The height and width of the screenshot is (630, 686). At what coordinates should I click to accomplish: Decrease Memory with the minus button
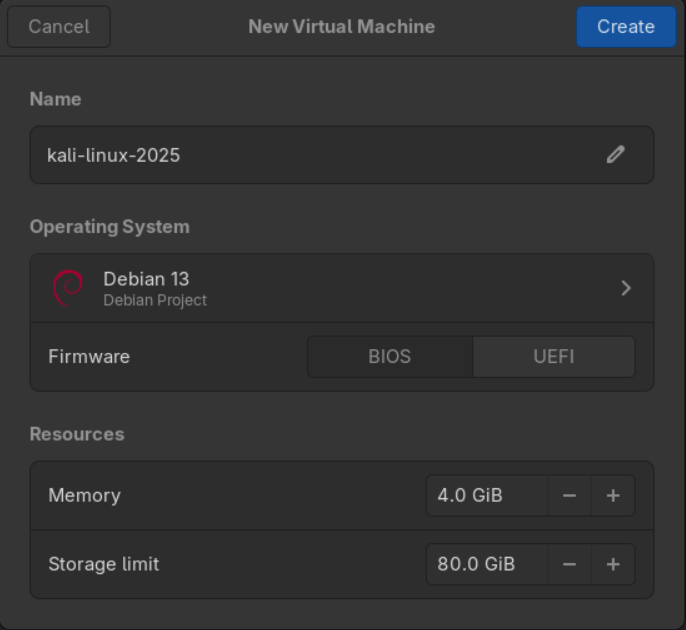[x=569, y=496]
